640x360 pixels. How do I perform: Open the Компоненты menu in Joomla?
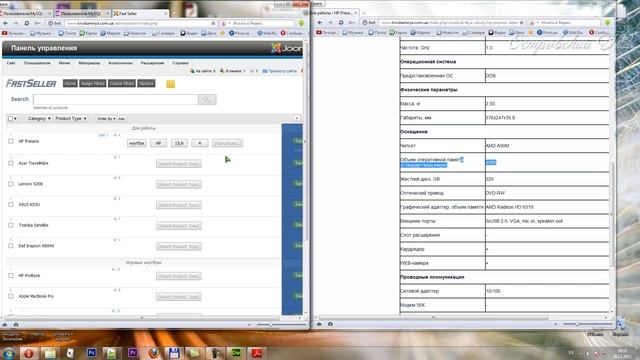120,63
